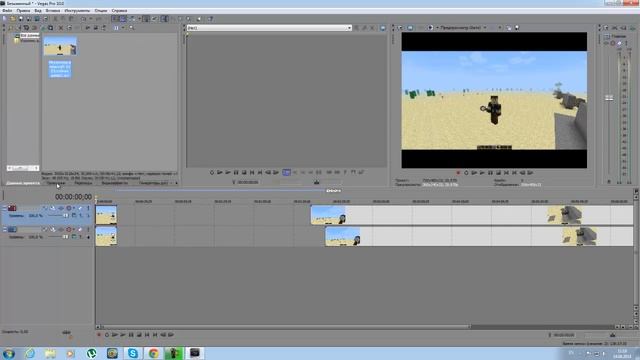Click the 00:00:00;00 timecode display

pyautogui.click(x=73, y=197)
